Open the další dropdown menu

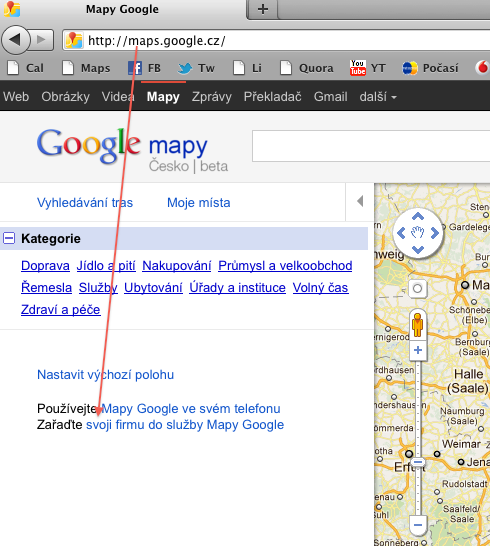point(378,97)
